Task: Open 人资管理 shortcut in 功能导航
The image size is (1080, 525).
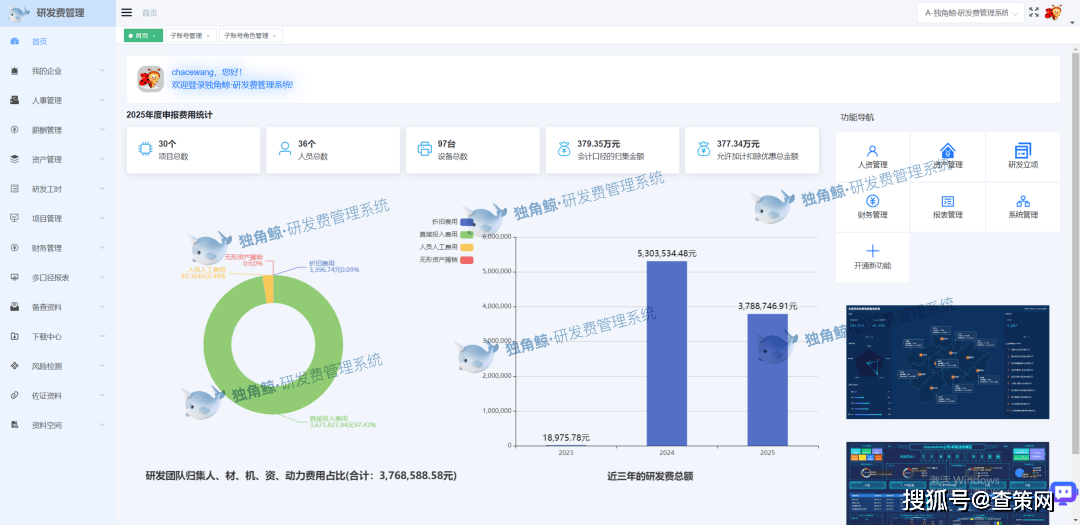Action: [x=872, y=151]
